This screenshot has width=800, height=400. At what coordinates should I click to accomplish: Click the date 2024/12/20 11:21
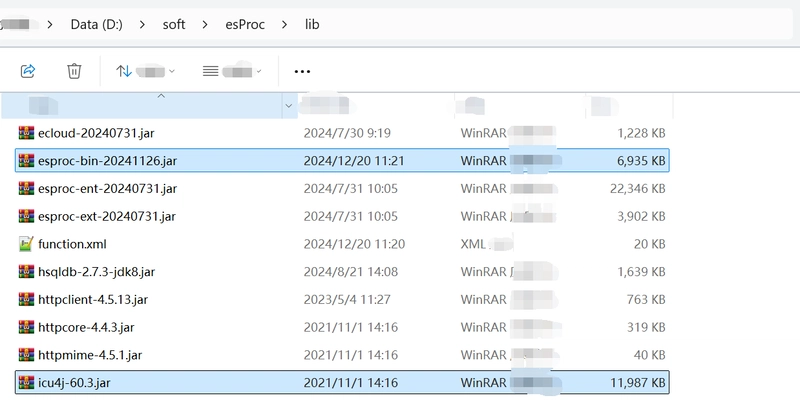(354, 161)
